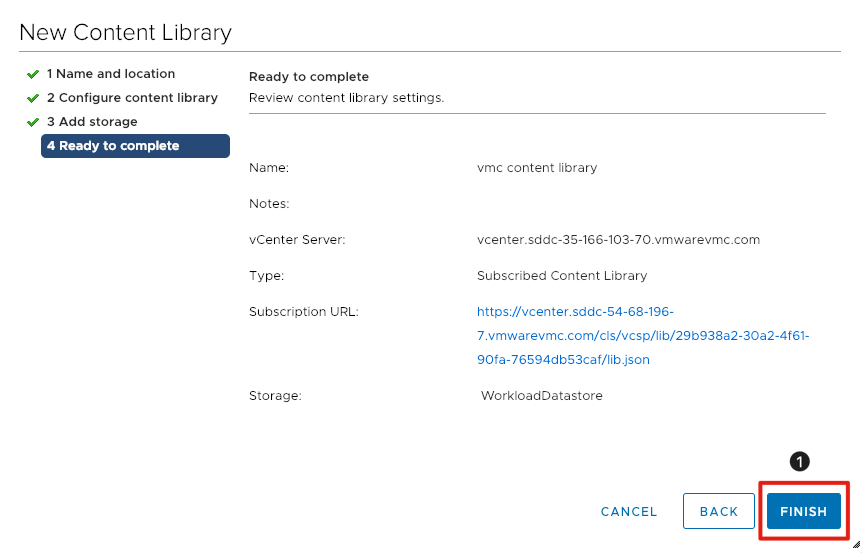The image size is (862, 553).
Task: Click the 'Notes:' field label
Action: [269, 204]
